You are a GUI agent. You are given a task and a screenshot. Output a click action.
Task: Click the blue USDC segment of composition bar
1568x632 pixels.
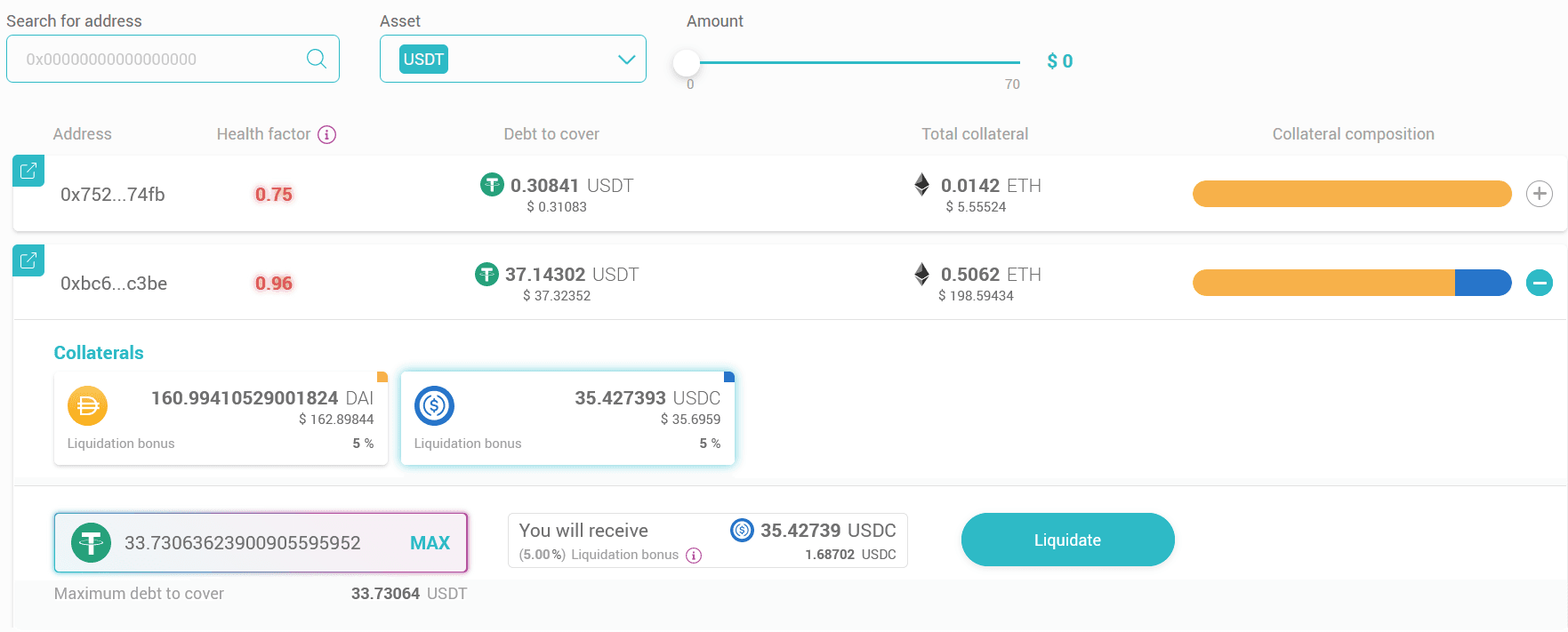coord(1481,283)
